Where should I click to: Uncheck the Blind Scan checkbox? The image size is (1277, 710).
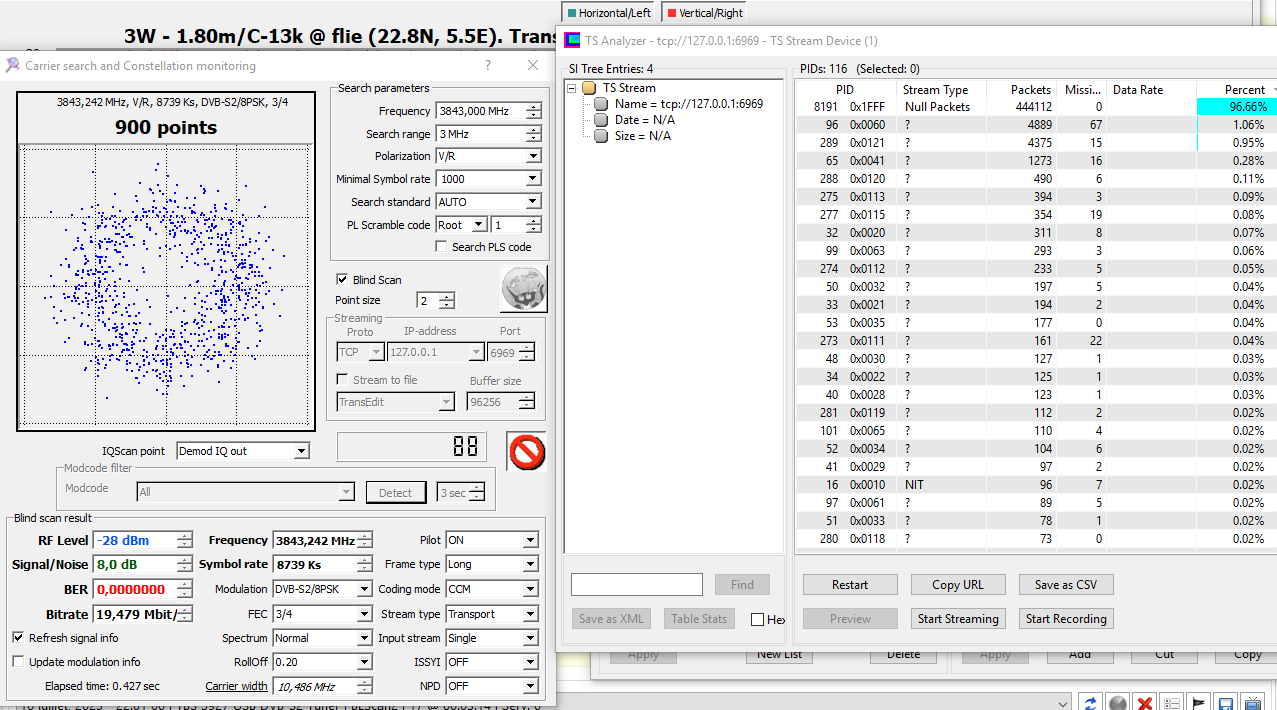343,280
